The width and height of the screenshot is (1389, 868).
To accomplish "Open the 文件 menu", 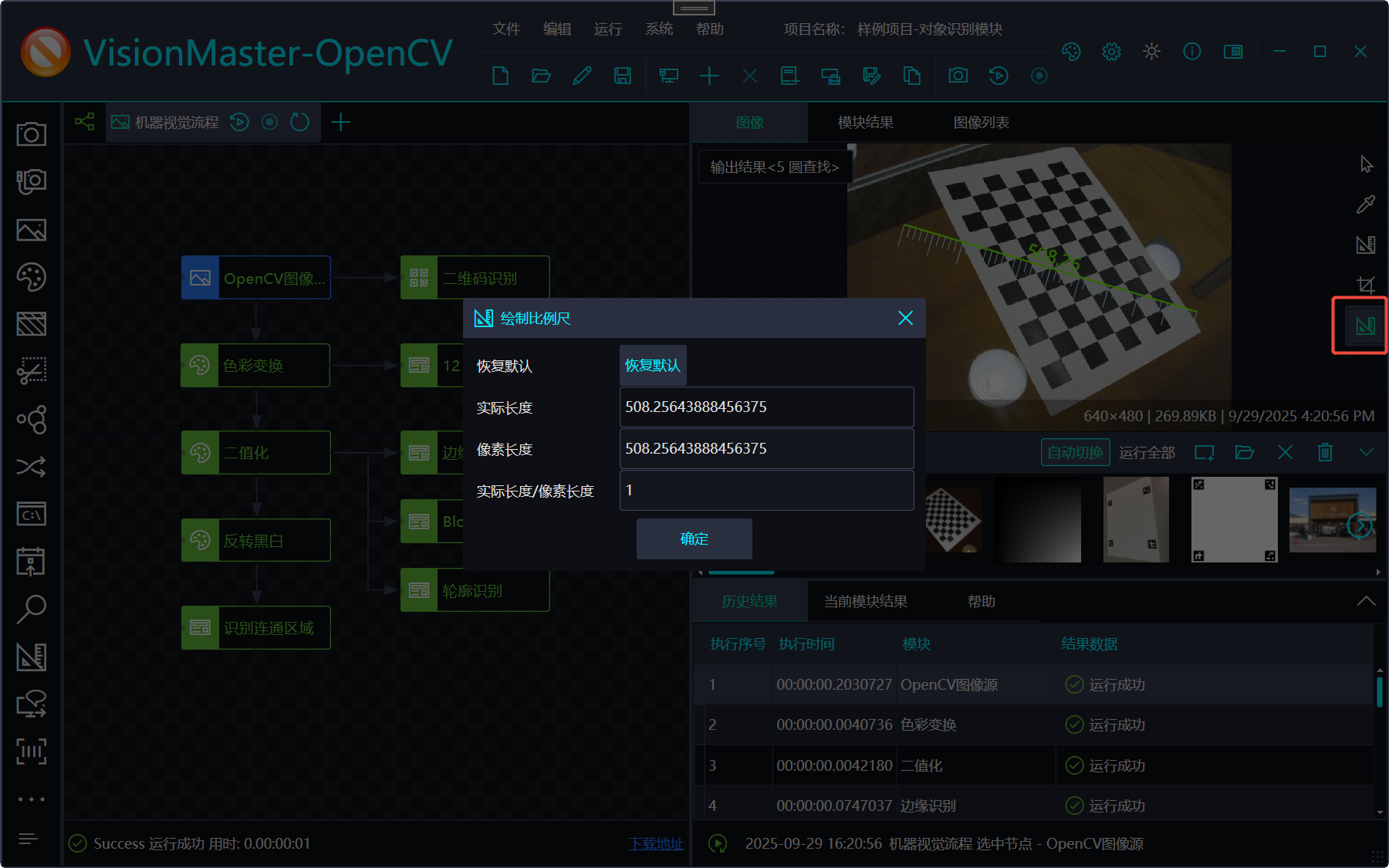I will (506, 29).
